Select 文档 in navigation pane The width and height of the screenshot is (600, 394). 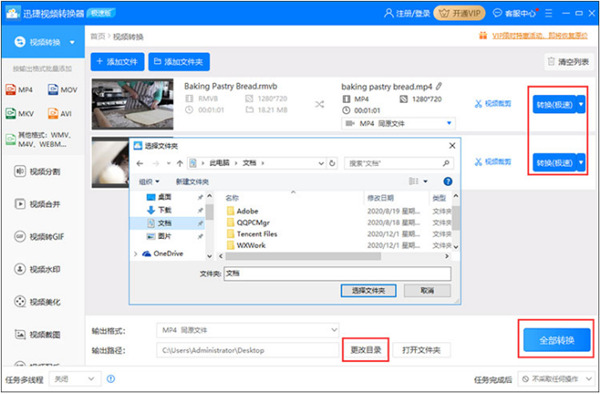pos(168,223)
